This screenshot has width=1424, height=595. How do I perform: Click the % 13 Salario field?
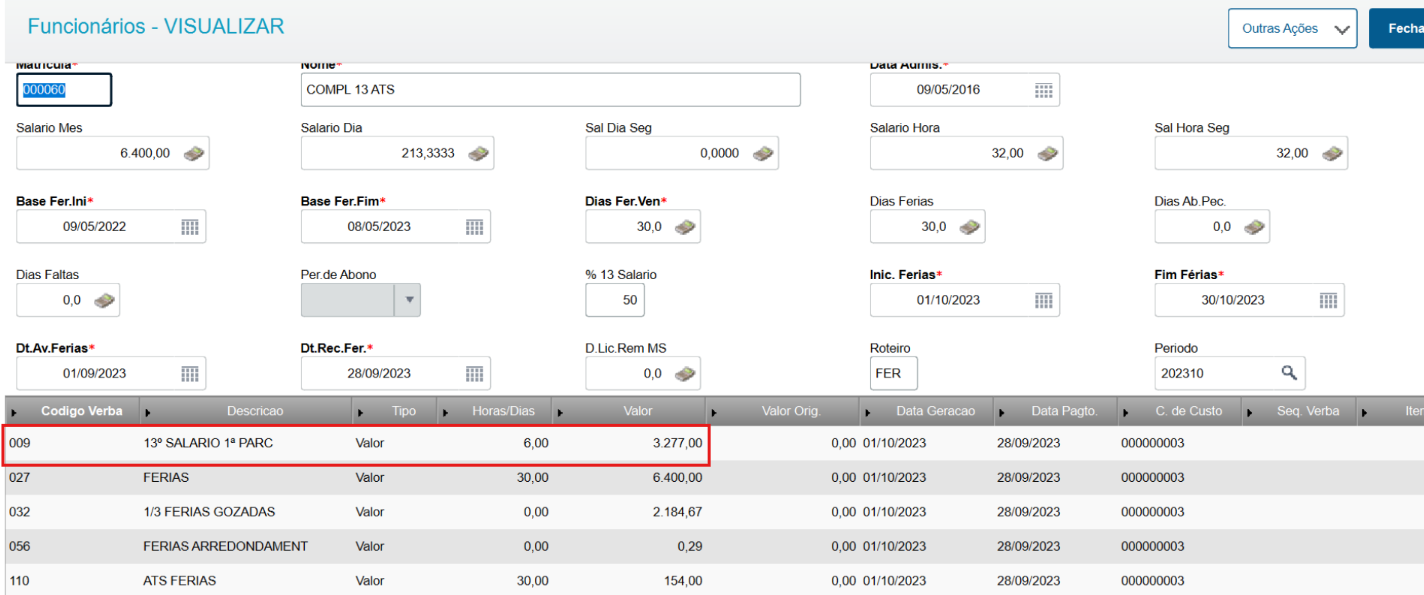(615, 300)
